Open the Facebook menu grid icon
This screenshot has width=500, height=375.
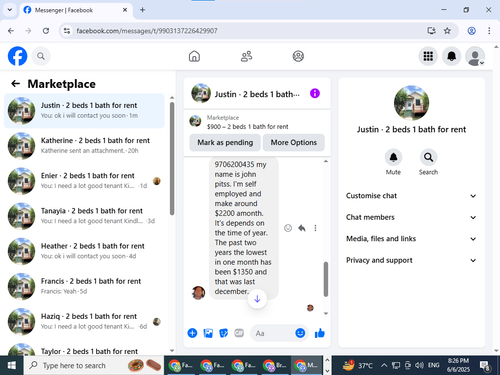[428, 56]
